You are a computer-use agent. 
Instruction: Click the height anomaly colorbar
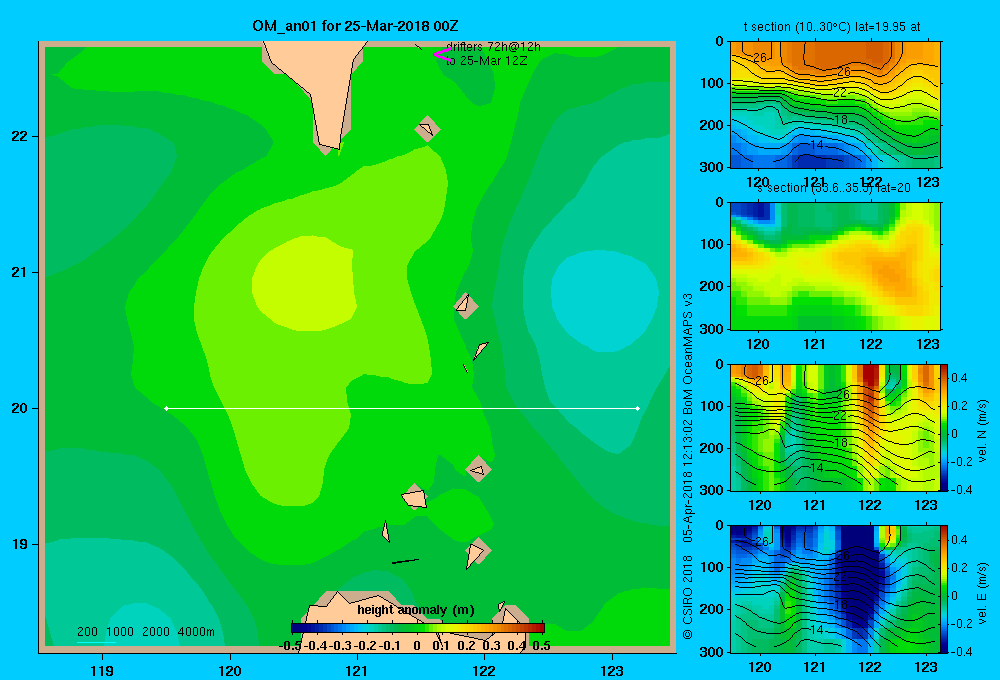(418, 628)
